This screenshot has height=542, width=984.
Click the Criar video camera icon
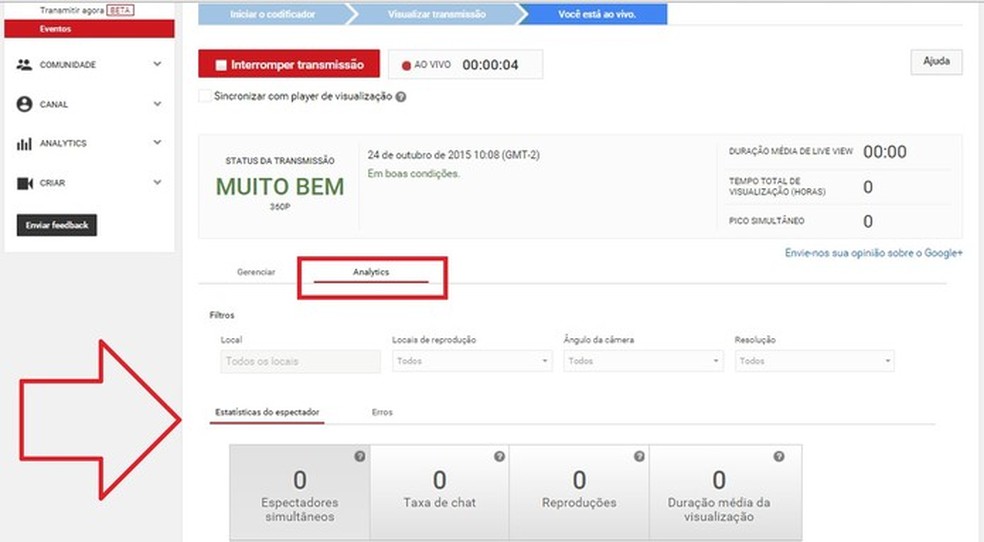24,183
